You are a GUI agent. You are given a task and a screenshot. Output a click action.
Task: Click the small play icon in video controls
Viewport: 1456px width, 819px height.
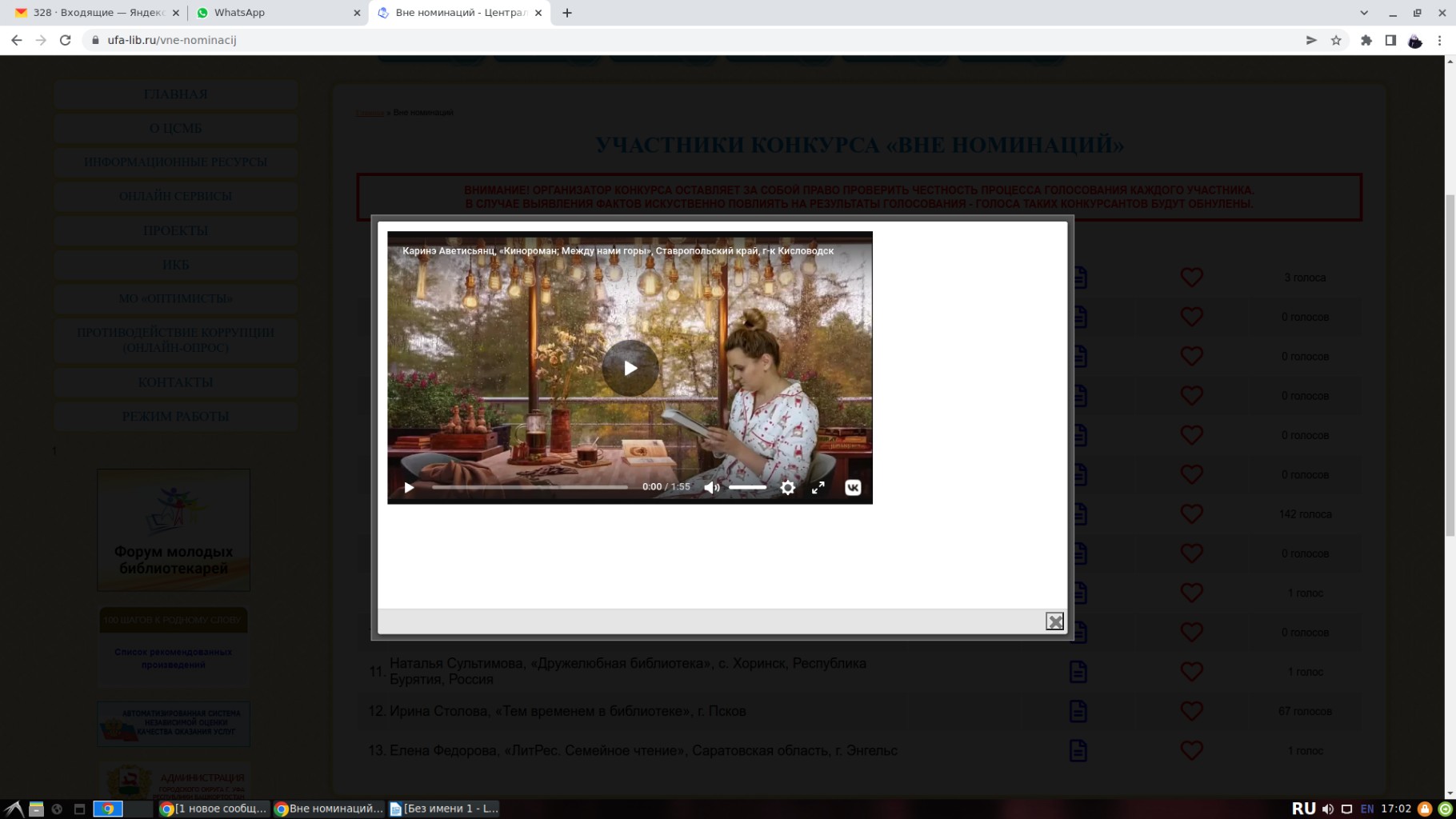(x=409, y=487)
